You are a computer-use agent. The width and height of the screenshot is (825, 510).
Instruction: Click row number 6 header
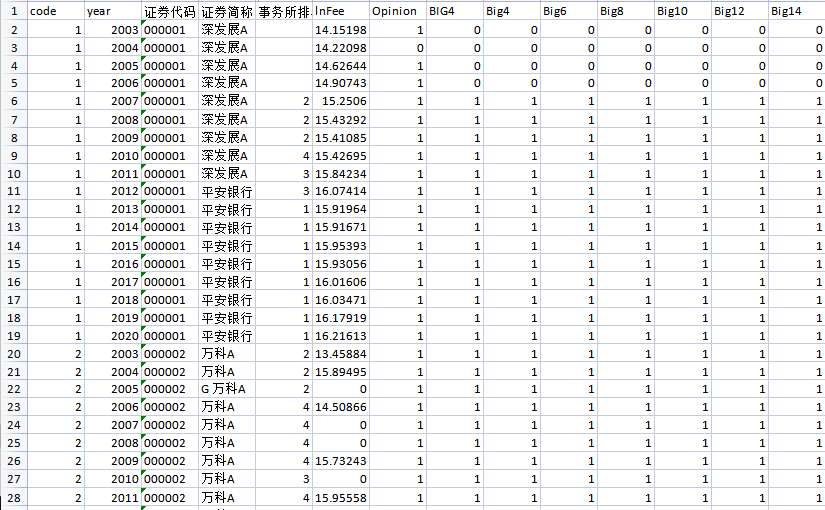13,102
